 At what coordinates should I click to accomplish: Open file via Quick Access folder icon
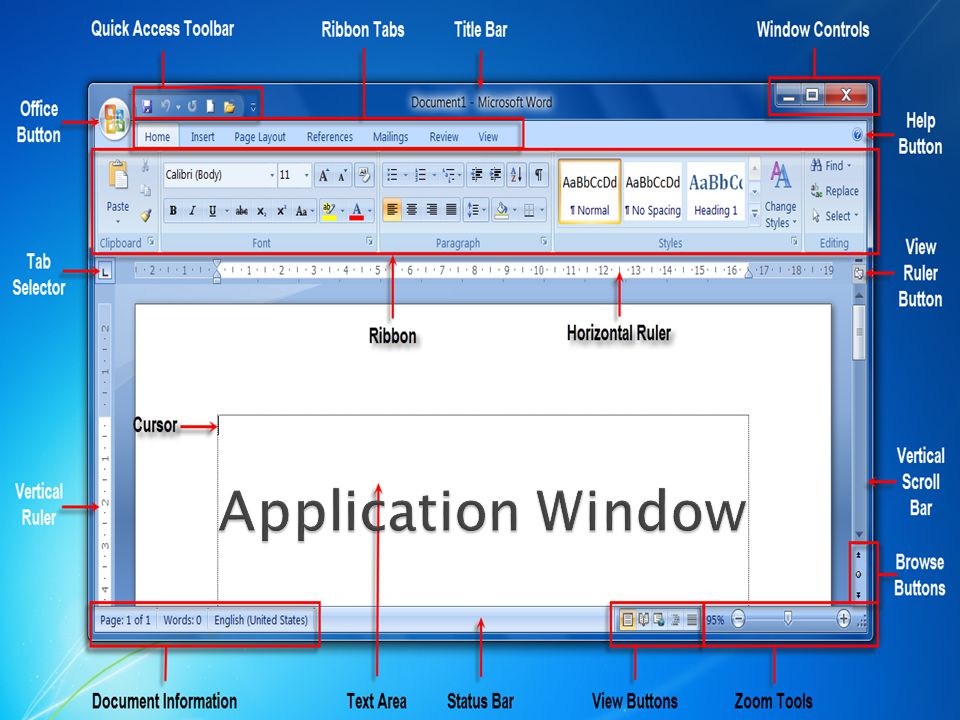click(x=230, y=107)
